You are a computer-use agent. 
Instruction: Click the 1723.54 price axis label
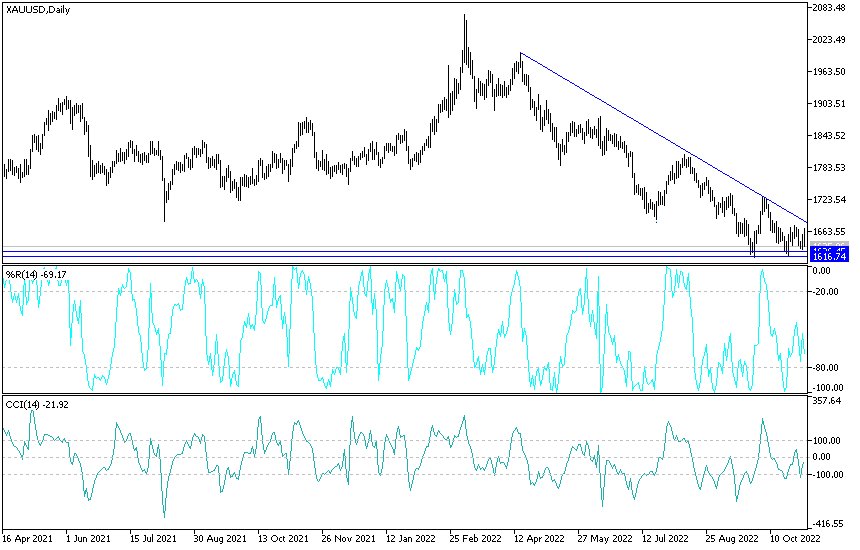pyautogui.click(x=830, y=200)
